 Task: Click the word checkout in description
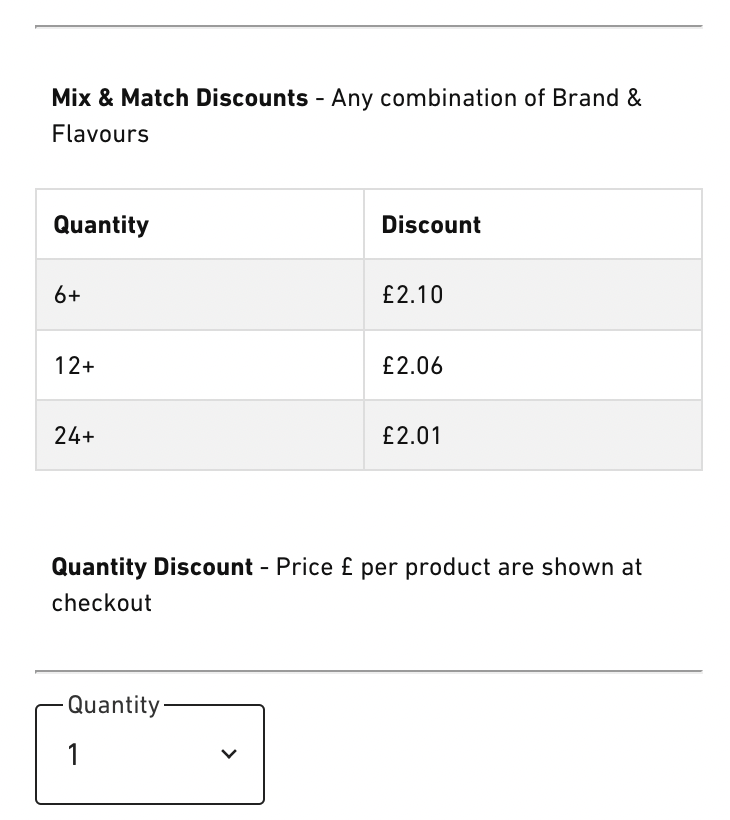click(102, 603)
